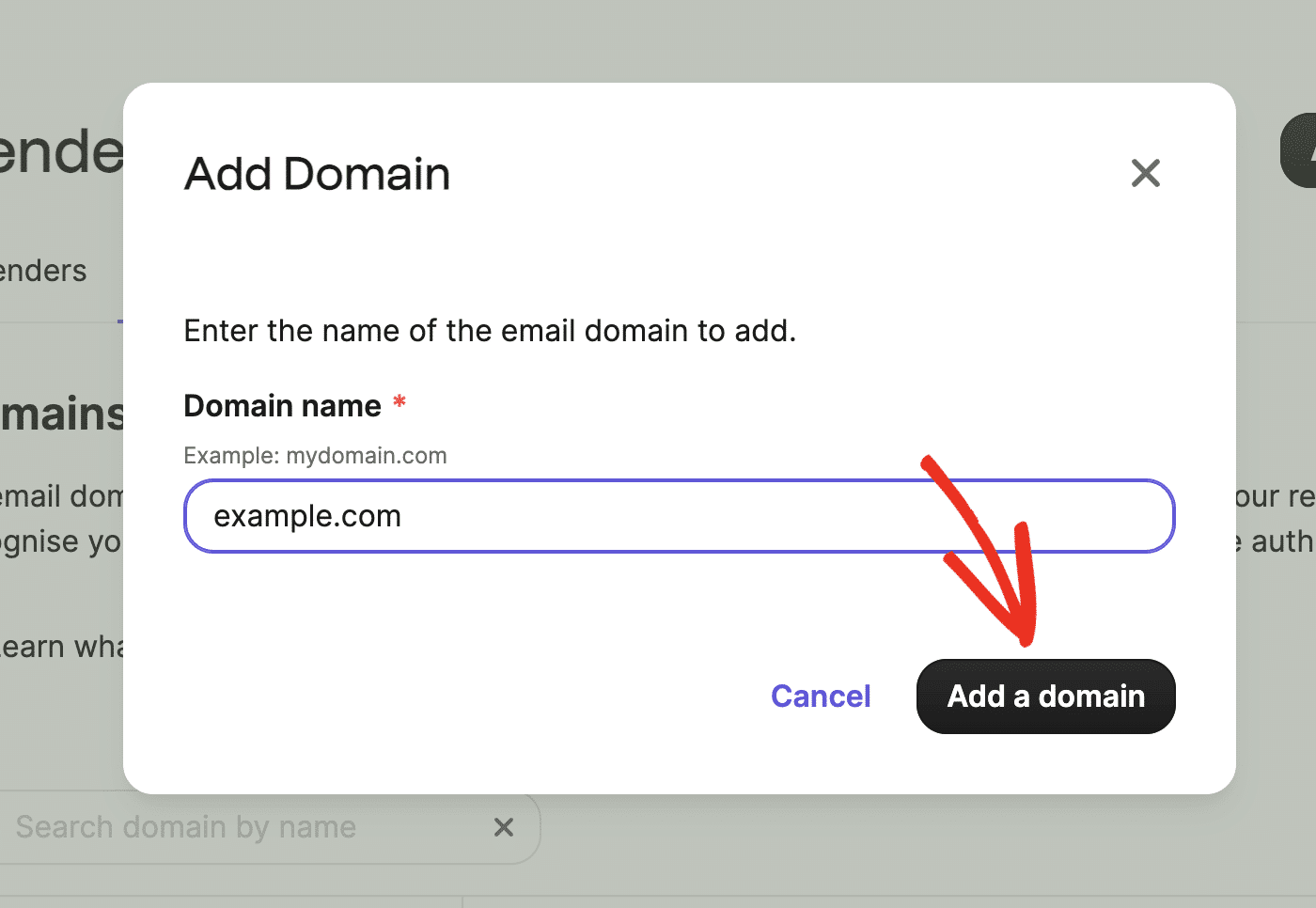Viewport: 1316px width, 908px height.
Task: Select the Domain name field label
Action: [x=282, y=405]
